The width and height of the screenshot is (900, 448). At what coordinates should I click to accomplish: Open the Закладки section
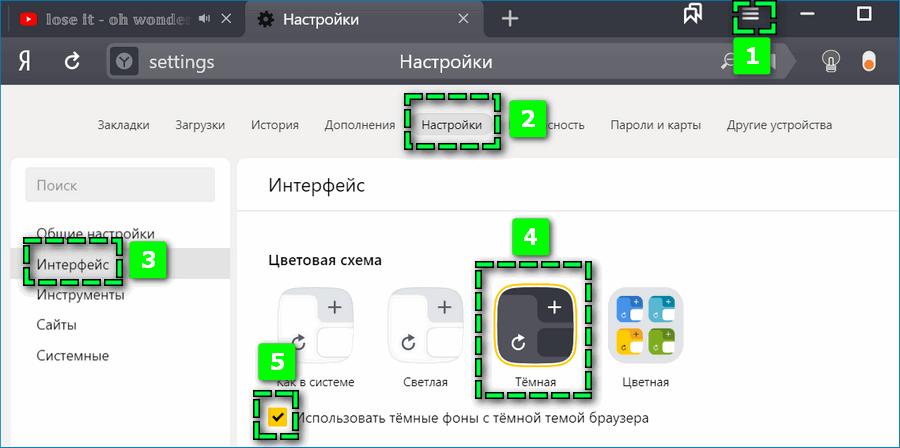click(x=123, y=125)
